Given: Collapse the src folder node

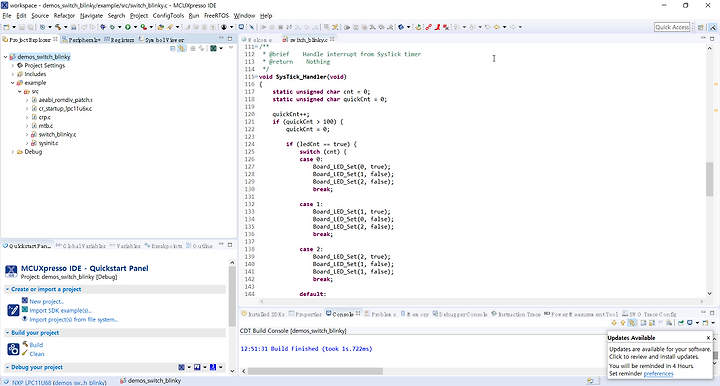Looking at the screenshot, I should (20, 91).
